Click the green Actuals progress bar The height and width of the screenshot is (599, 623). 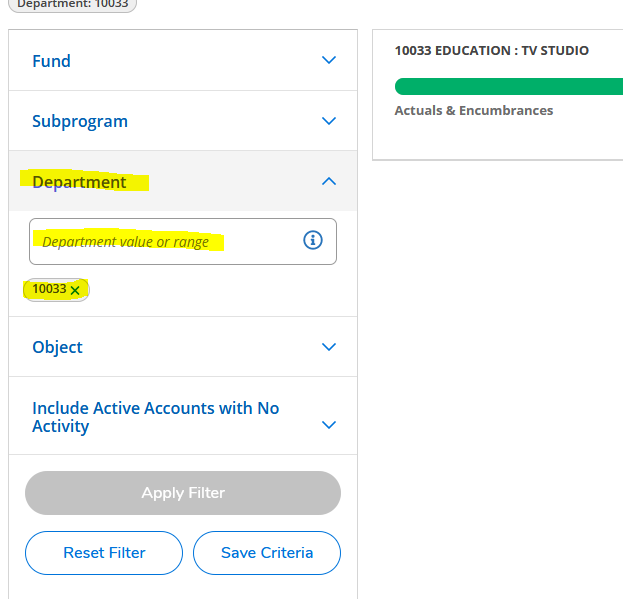(508, 86)
